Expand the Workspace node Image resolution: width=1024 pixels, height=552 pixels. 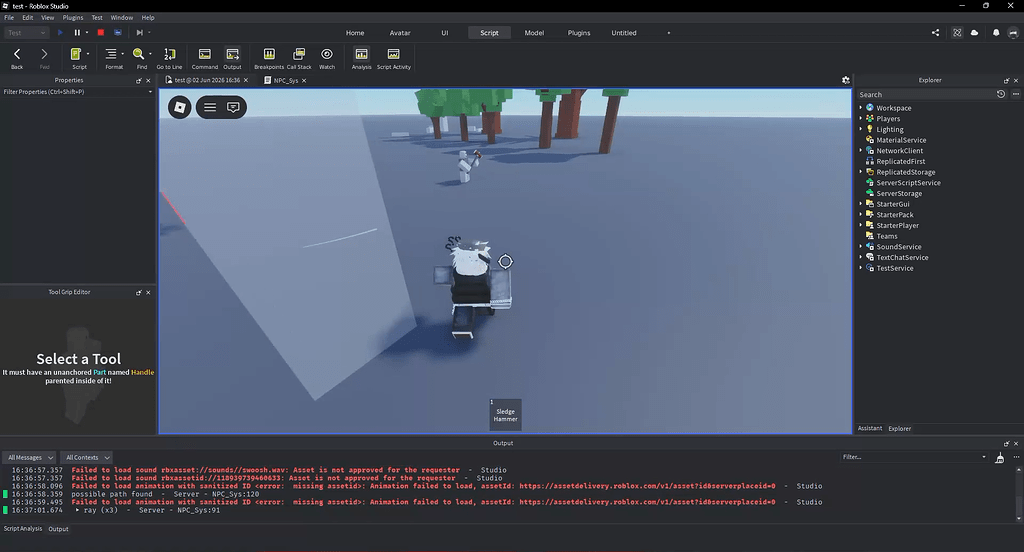pyautogui.click(x=861, y=108)
